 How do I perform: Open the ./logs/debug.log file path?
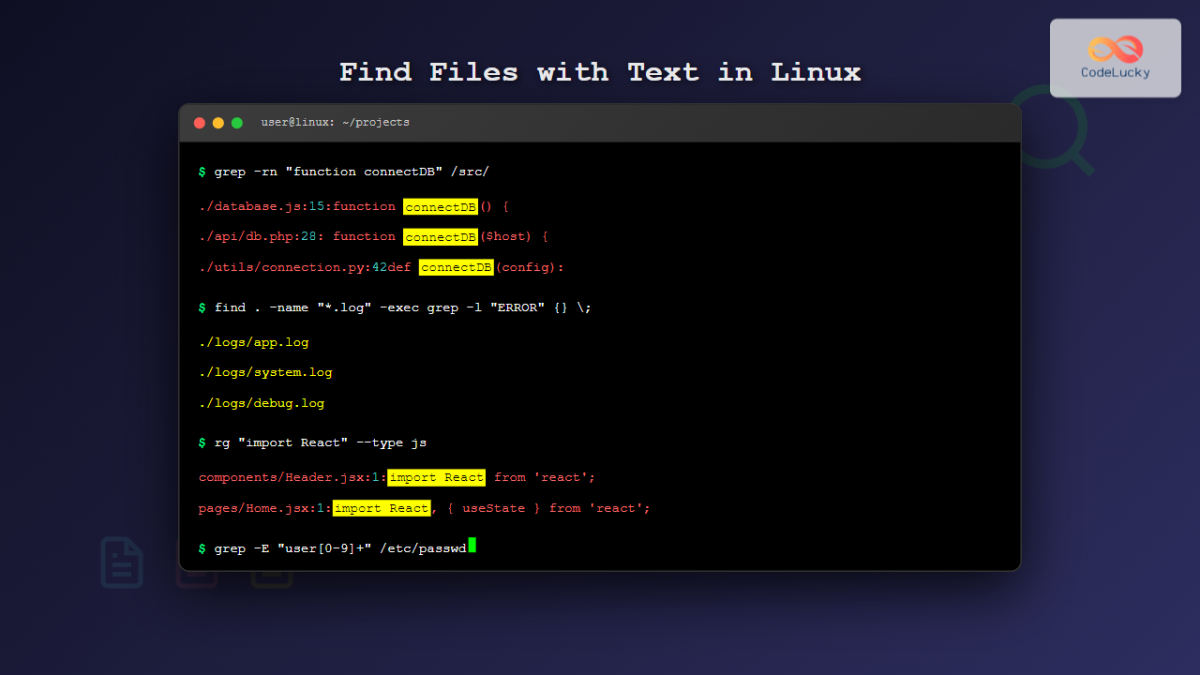[260, 402]
